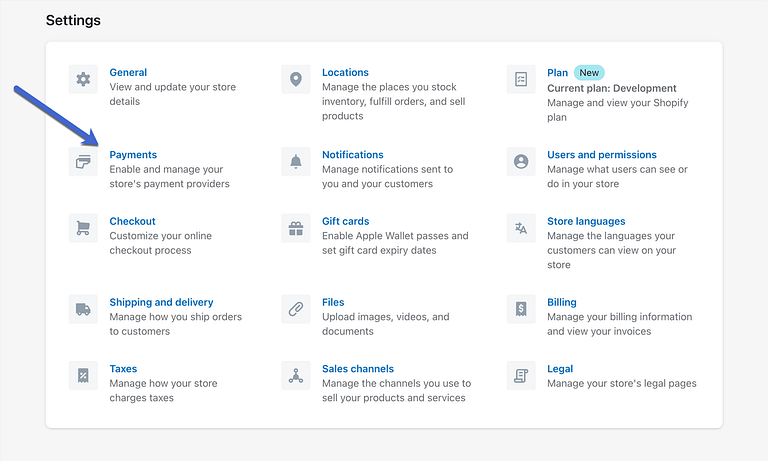
Task: Select the Shipping and delivery link
Action: pyautogui.click(x=161, y=302)
